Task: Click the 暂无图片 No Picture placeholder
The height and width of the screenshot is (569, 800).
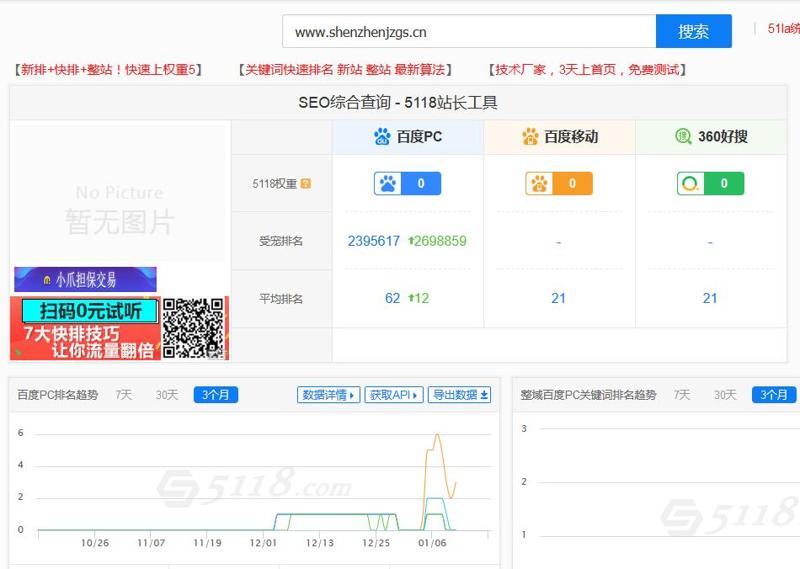Action: tap(119, 209)
